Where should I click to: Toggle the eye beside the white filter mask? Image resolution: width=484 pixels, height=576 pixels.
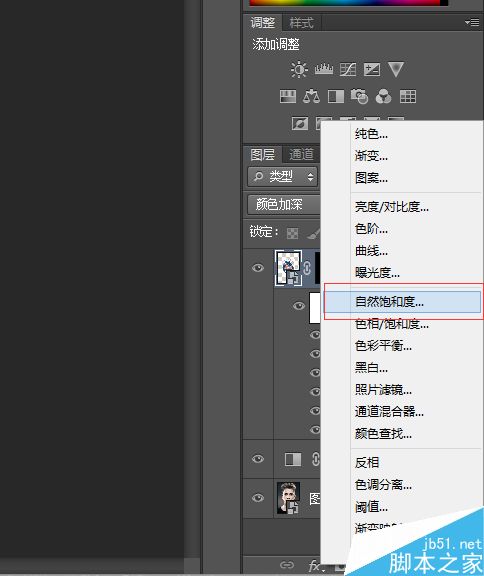[x=299, y=306]
